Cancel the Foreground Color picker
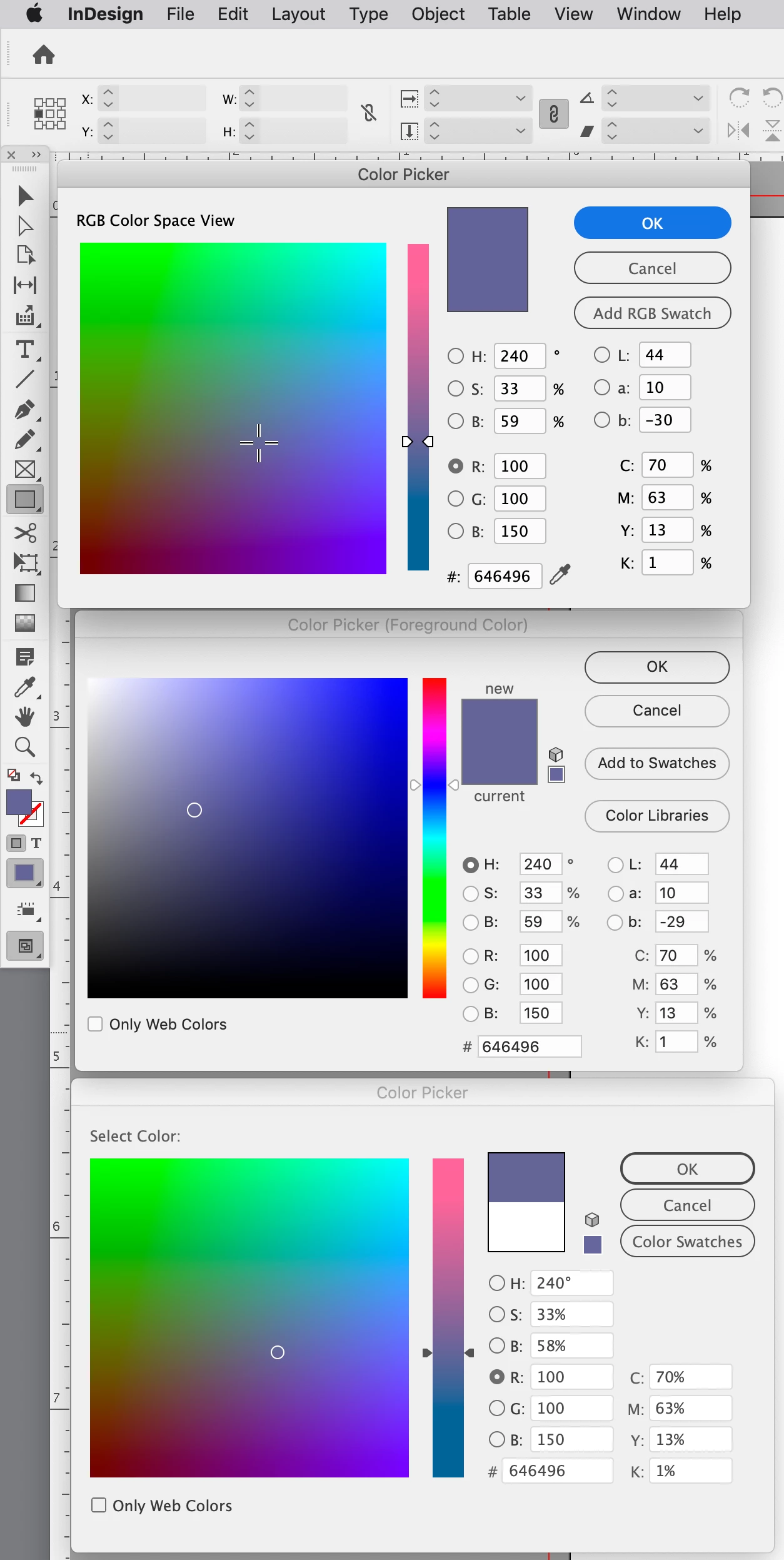Screen dimensions: 784x1560 (656, 711)
